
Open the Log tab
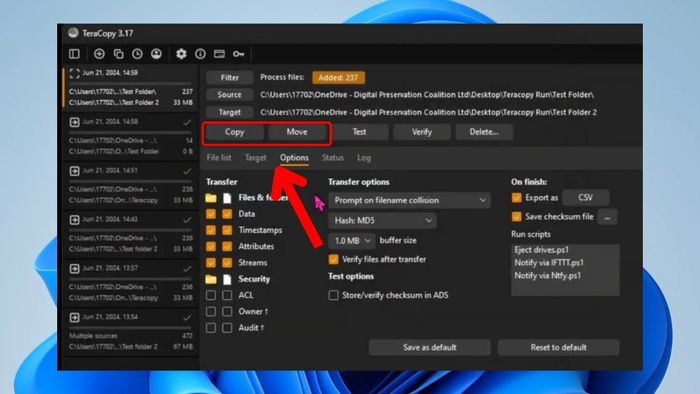click(x=364, y=158)
